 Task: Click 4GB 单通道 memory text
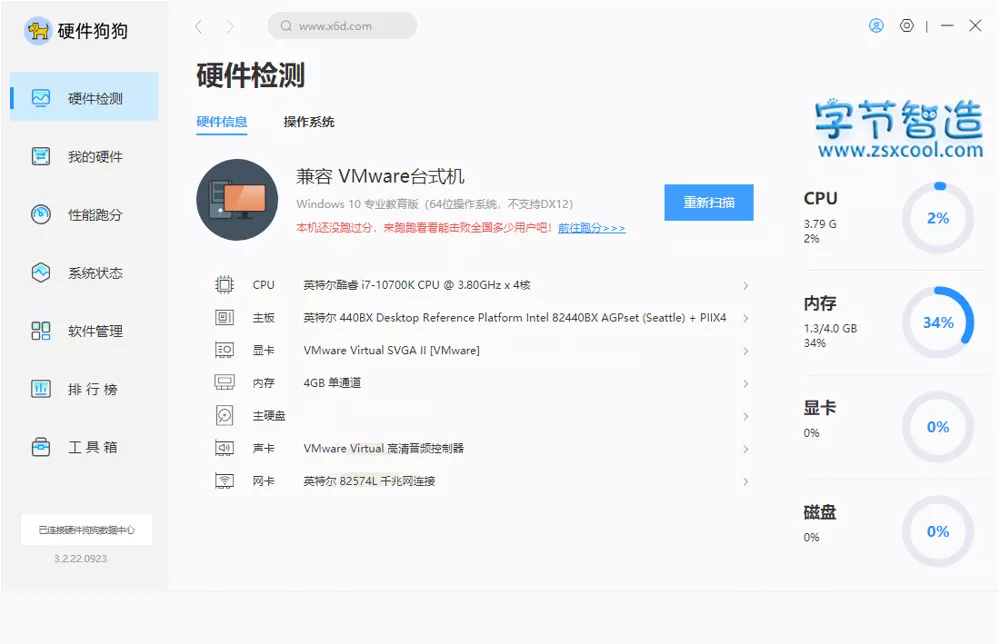[x=332, y=383]
